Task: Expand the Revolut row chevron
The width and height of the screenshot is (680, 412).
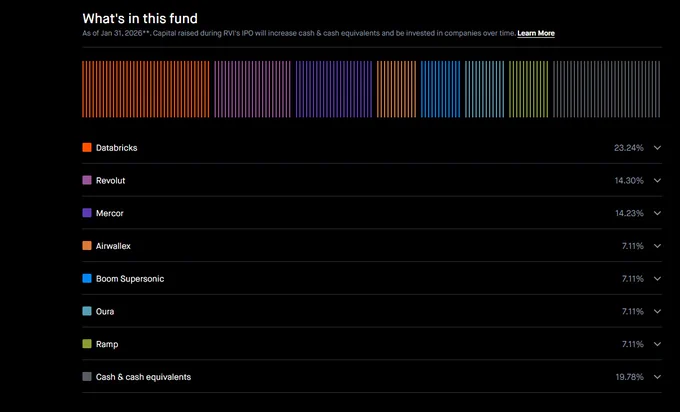Action: pyautogui.click(x=657, y=180)
